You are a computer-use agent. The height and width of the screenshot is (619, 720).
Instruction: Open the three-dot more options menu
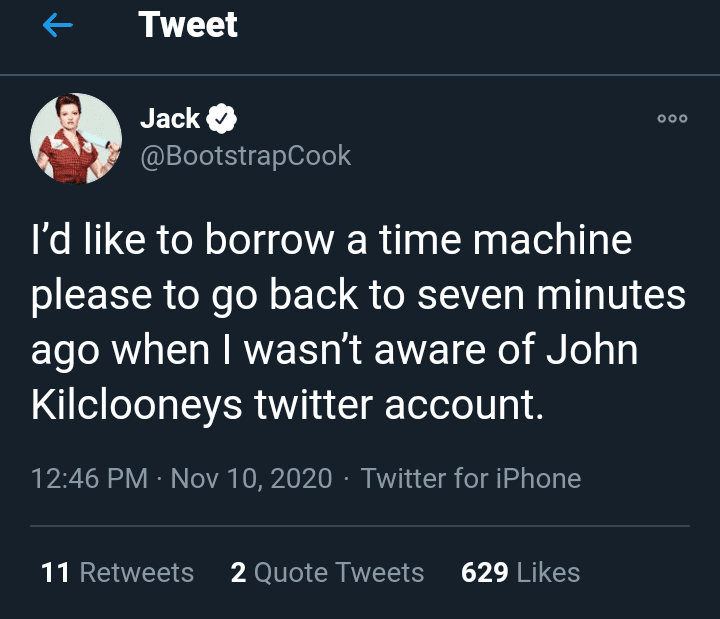point(672,118)
